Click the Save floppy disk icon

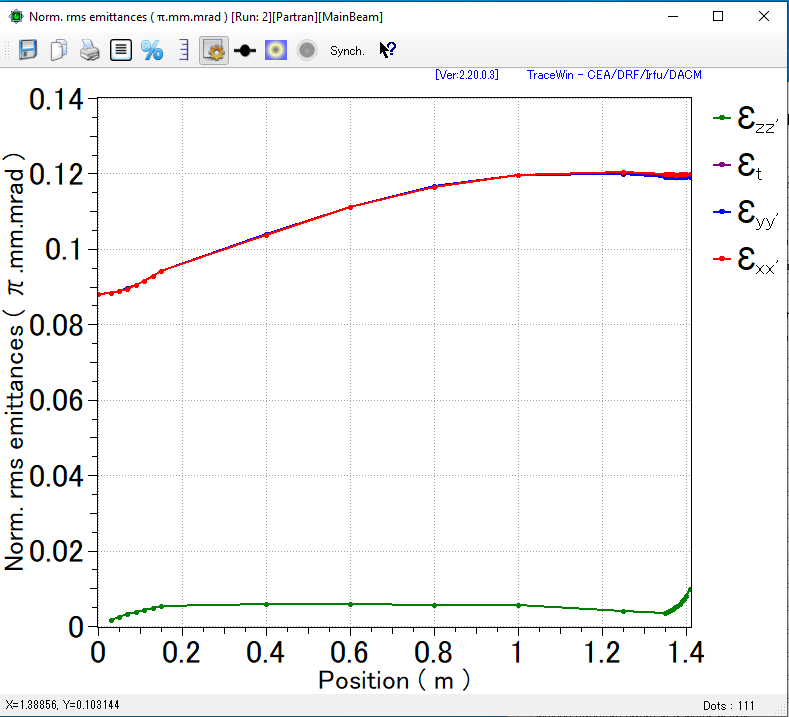pyautogui.click(x=28, y=50)
